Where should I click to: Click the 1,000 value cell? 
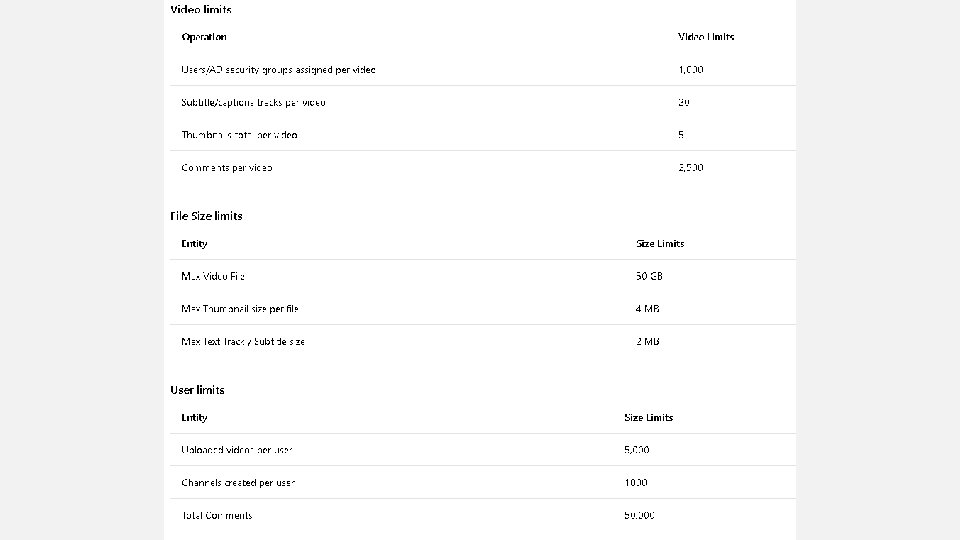pos(691,70)
